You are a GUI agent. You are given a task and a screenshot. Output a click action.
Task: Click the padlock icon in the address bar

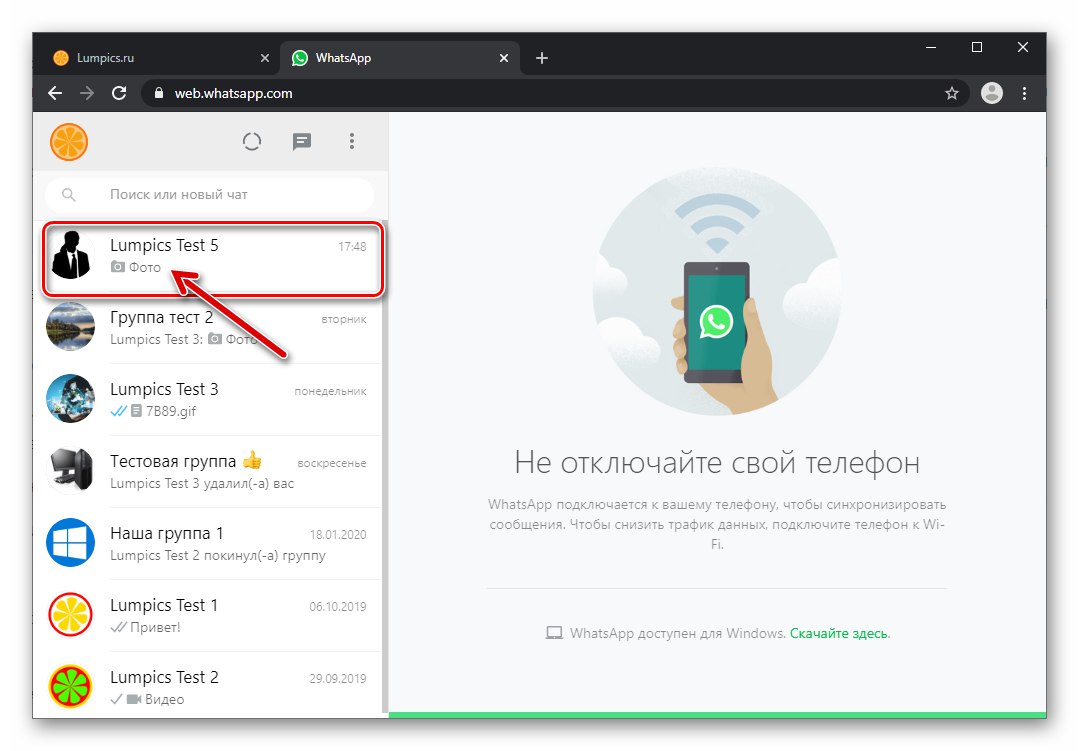[x=159, y=92]
